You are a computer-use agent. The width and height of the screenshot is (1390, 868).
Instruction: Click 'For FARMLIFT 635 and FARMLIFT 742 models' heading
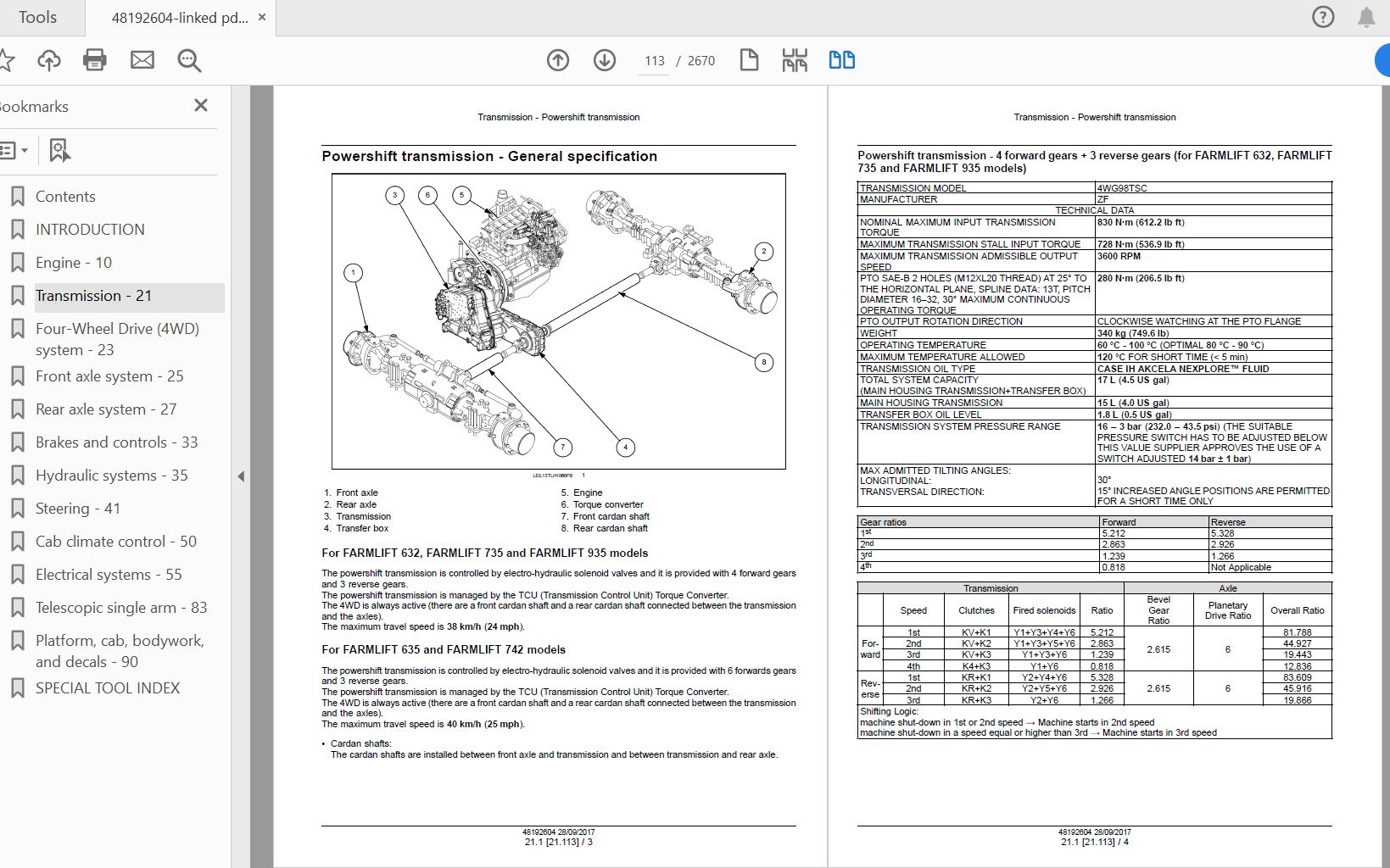point(444,649)
